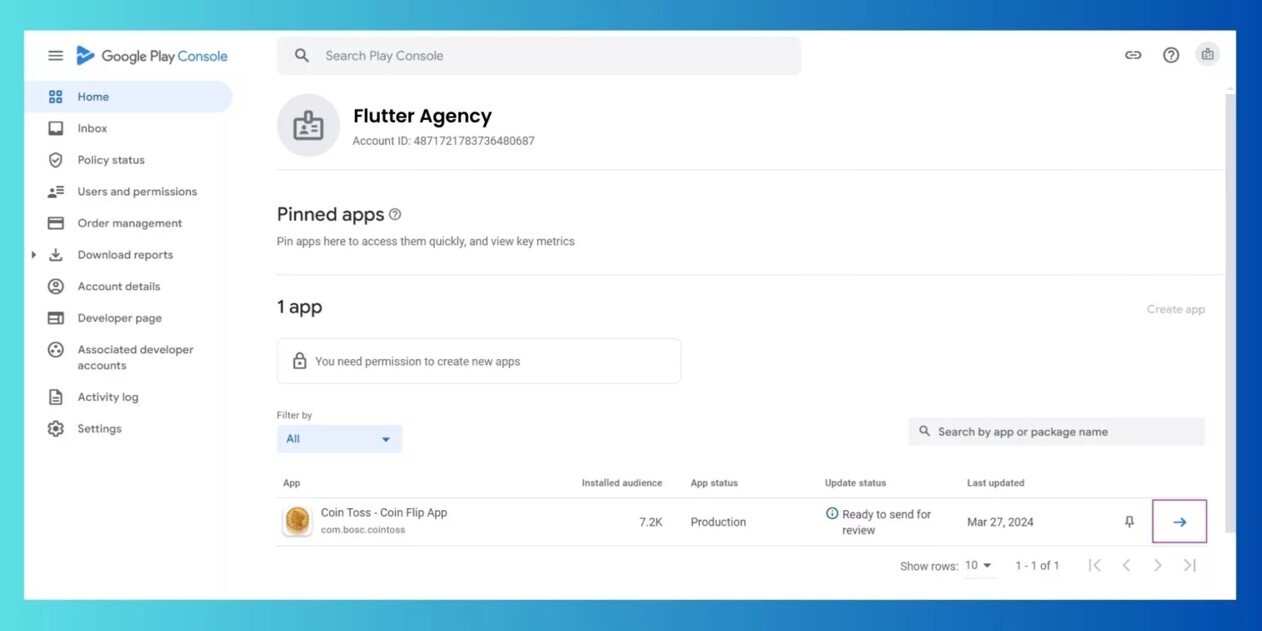Image resolution: width=1262 pixels, height=631 pixels.
Task: Click the Ready to send info icon
Action: pos(832,513)
